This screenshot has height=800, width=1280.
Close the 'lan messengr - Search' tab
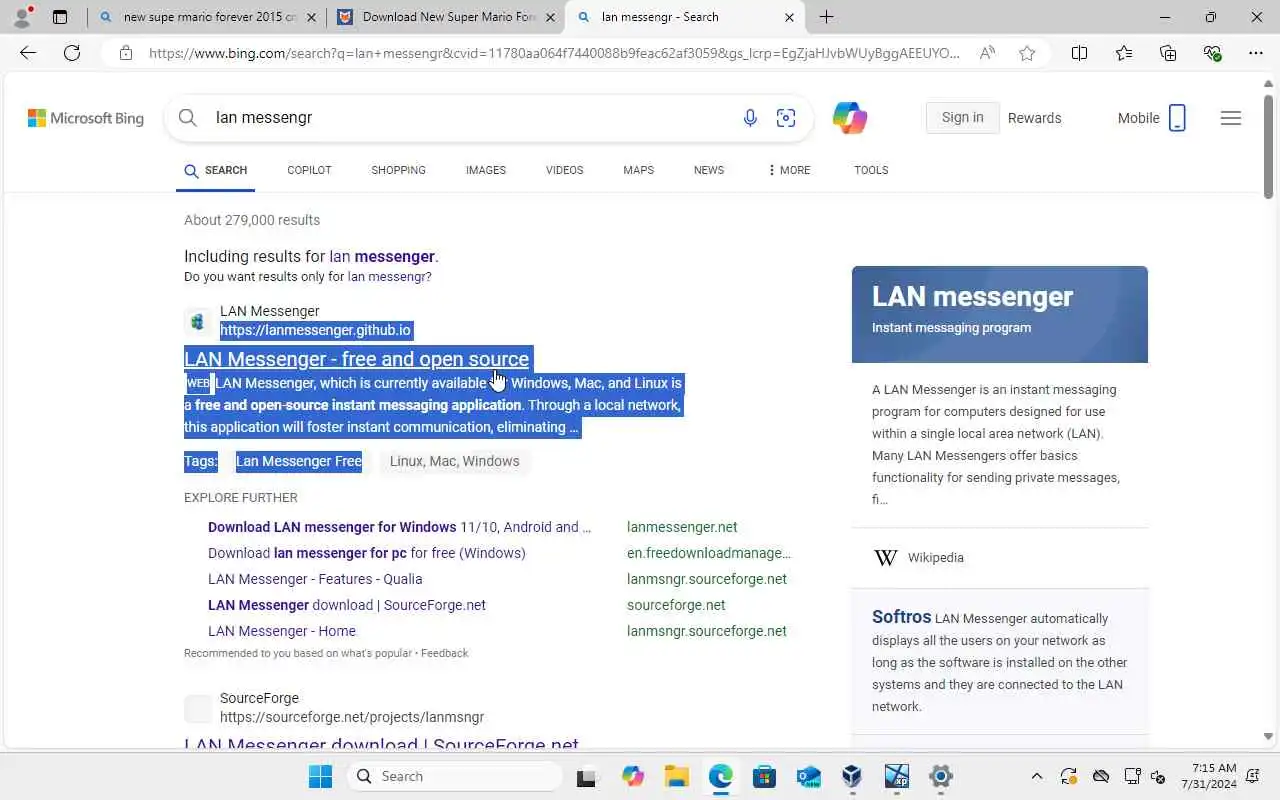click(x=789, y=17)
